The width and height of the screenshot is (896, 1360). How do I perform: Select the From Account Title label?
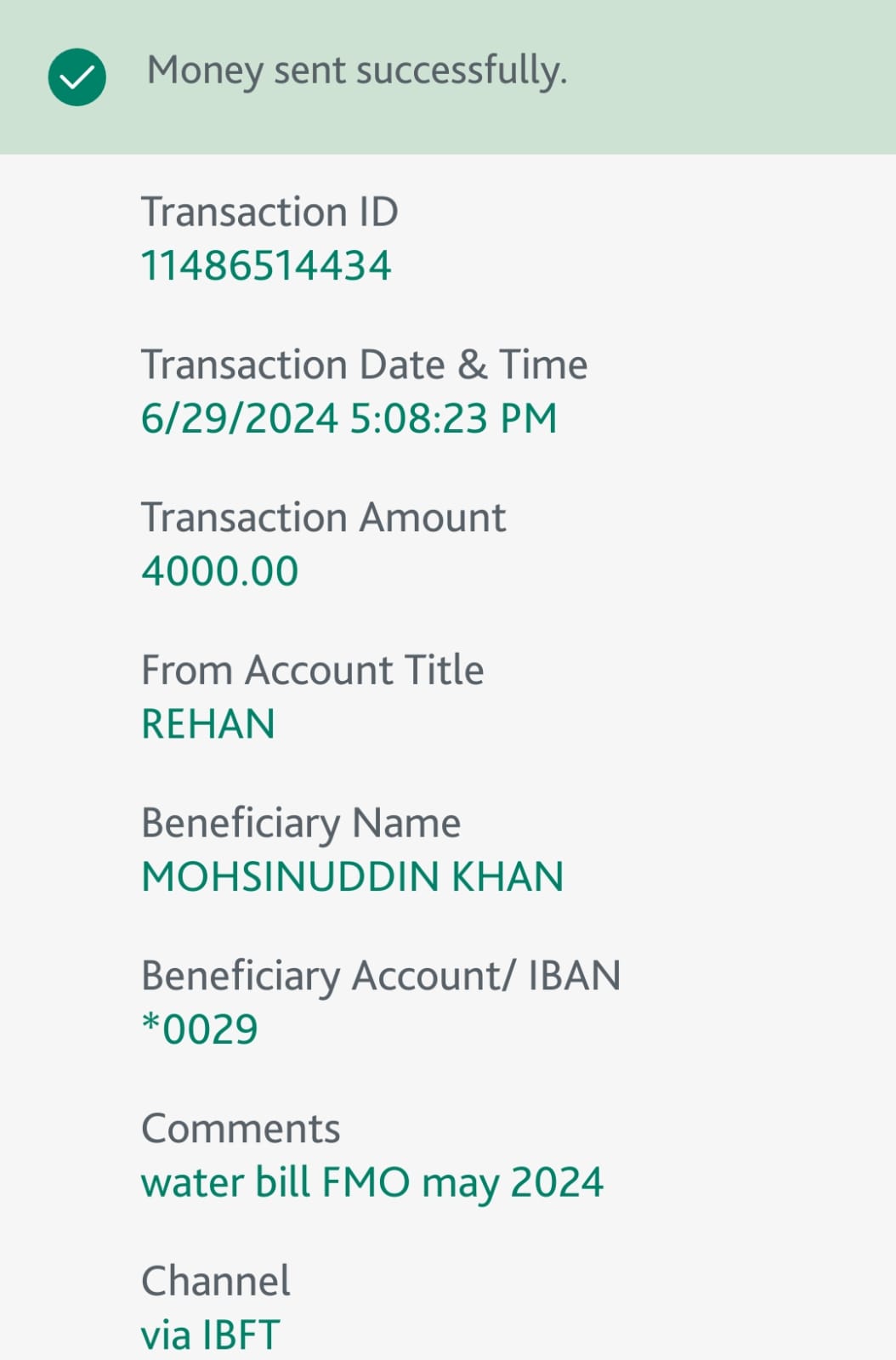[x=312, y=670]
